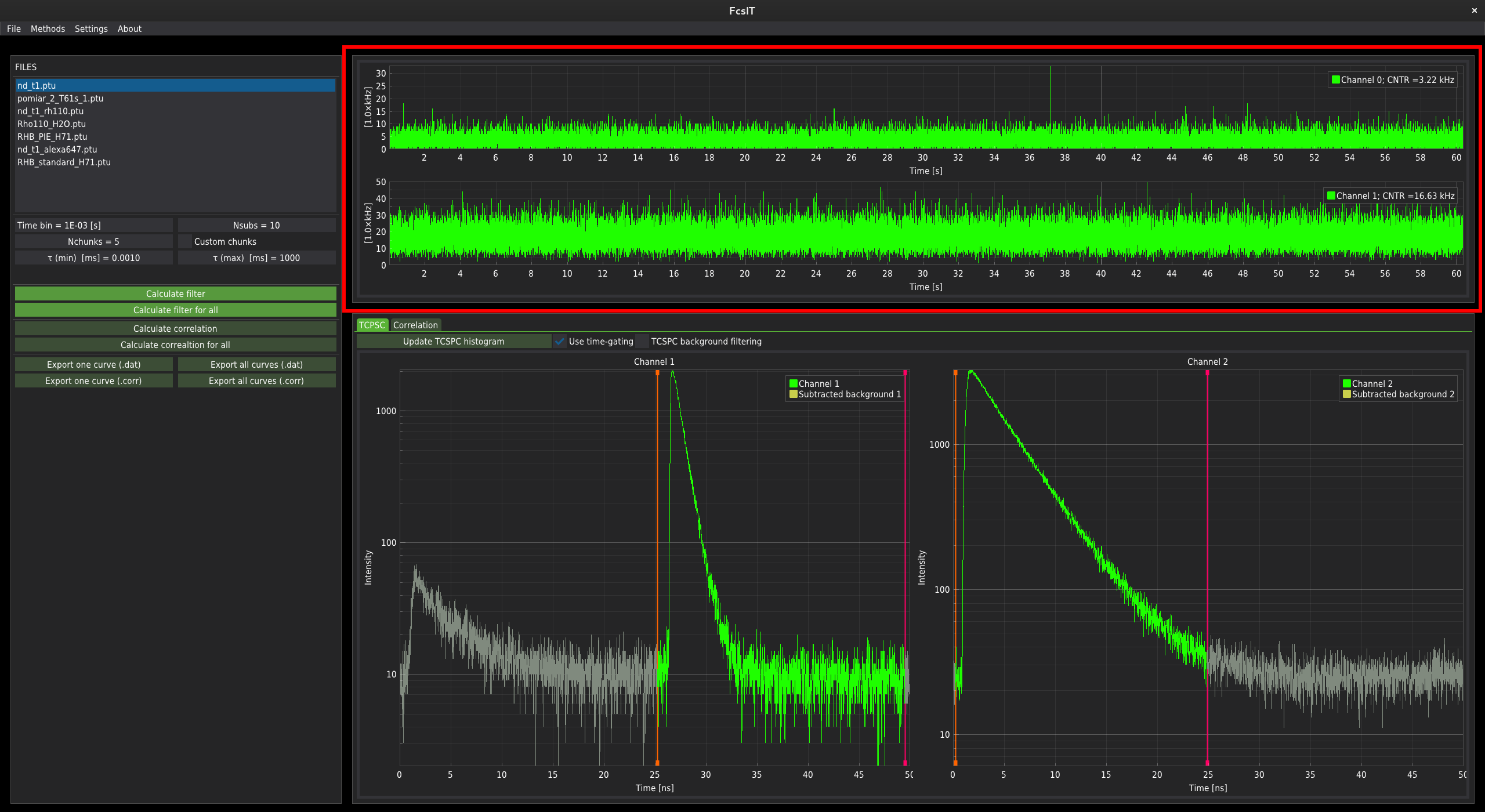
Task: Open the Methods menu
Action: pos(48,29)
